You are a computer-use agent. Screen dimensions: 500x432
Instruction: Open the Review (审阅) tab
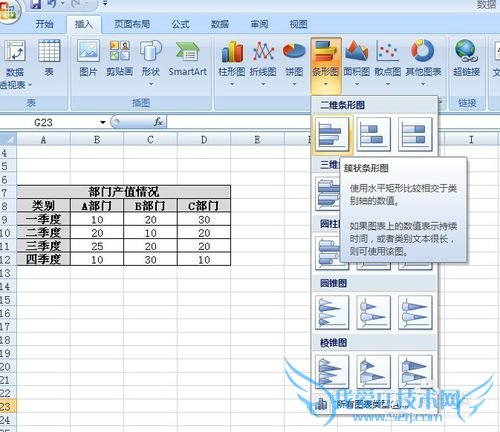pos(259,24)
